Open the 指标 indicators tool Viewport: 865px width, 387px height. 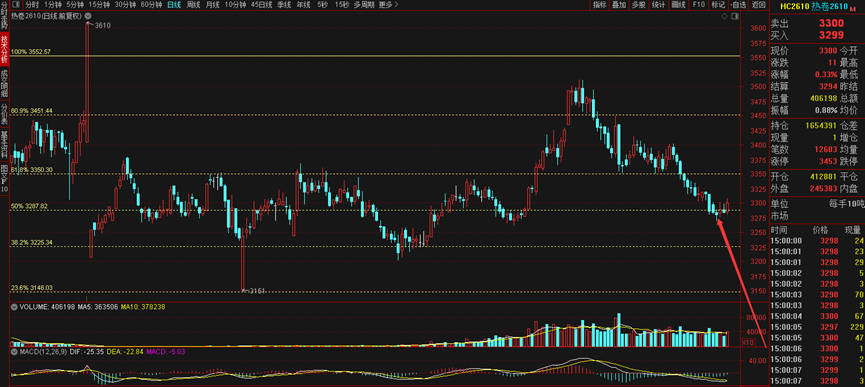[600, 4]
